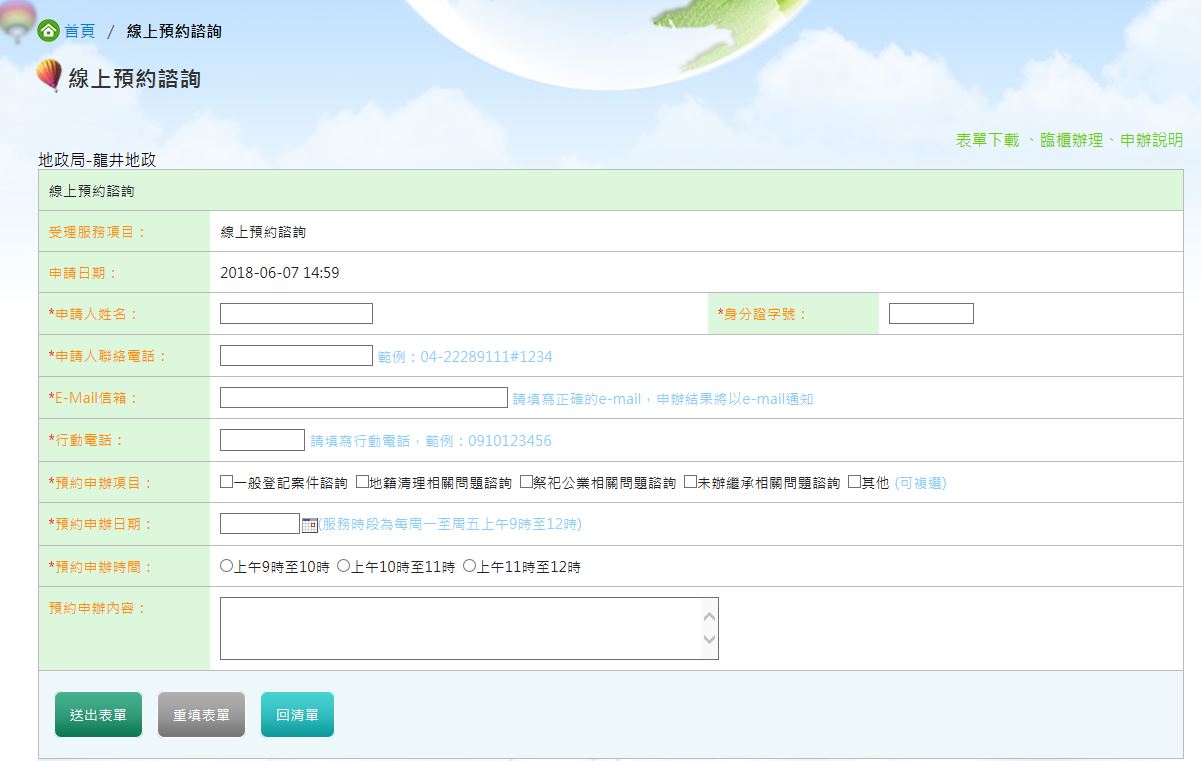Check 祭祀公業相關問題諮詢 checkbox
Screen dimensions: 1201x761
(x=527, y=482)
